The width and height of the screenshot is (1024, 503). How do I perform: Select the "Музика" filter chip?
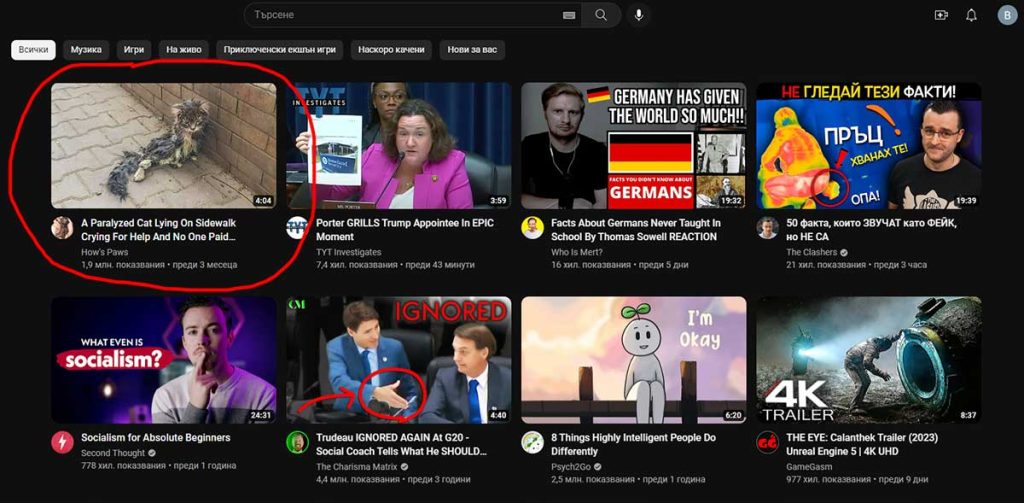click(86, 49)
